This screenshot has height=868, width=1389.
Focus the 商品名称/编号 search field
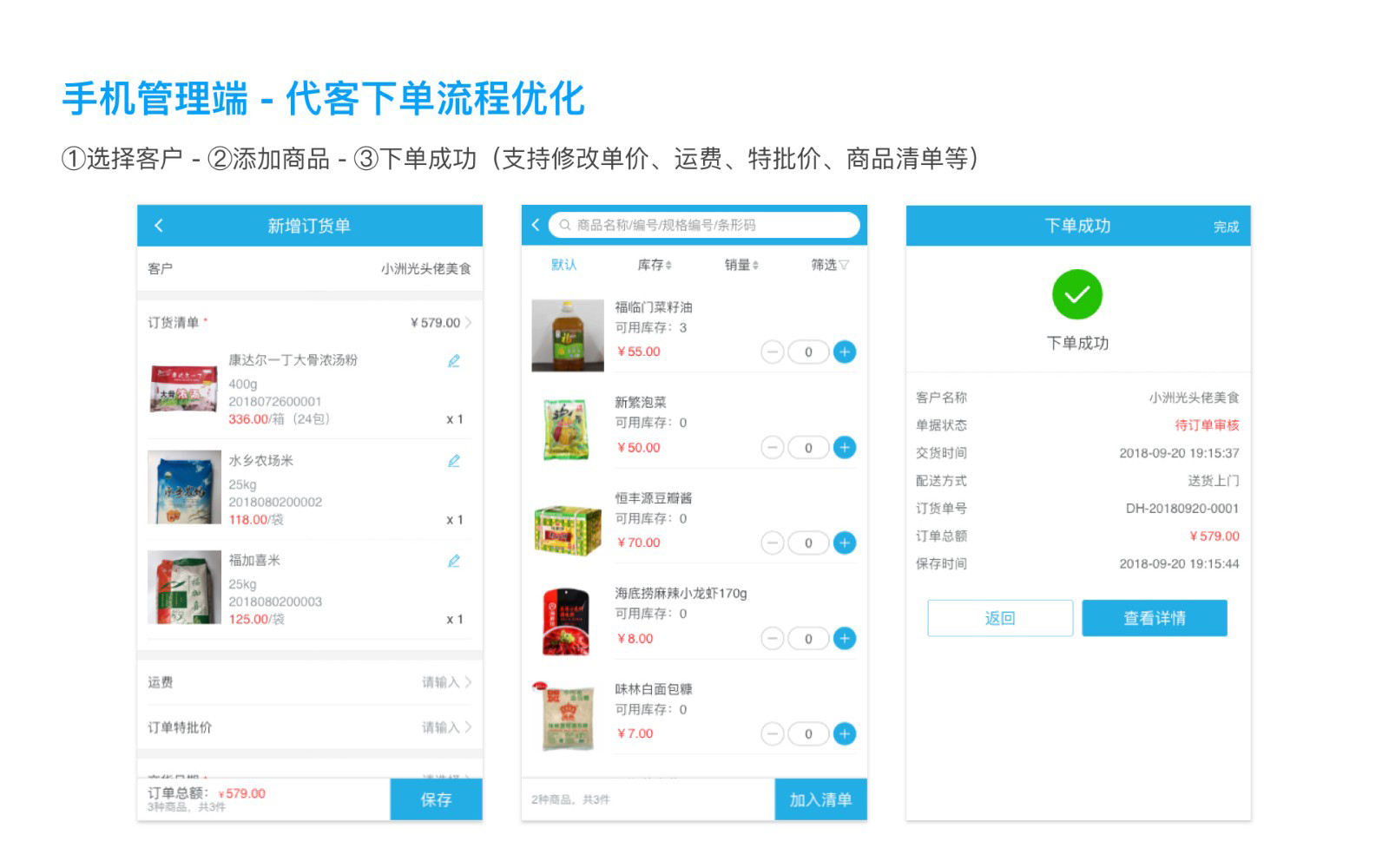(x=703, y=225)
